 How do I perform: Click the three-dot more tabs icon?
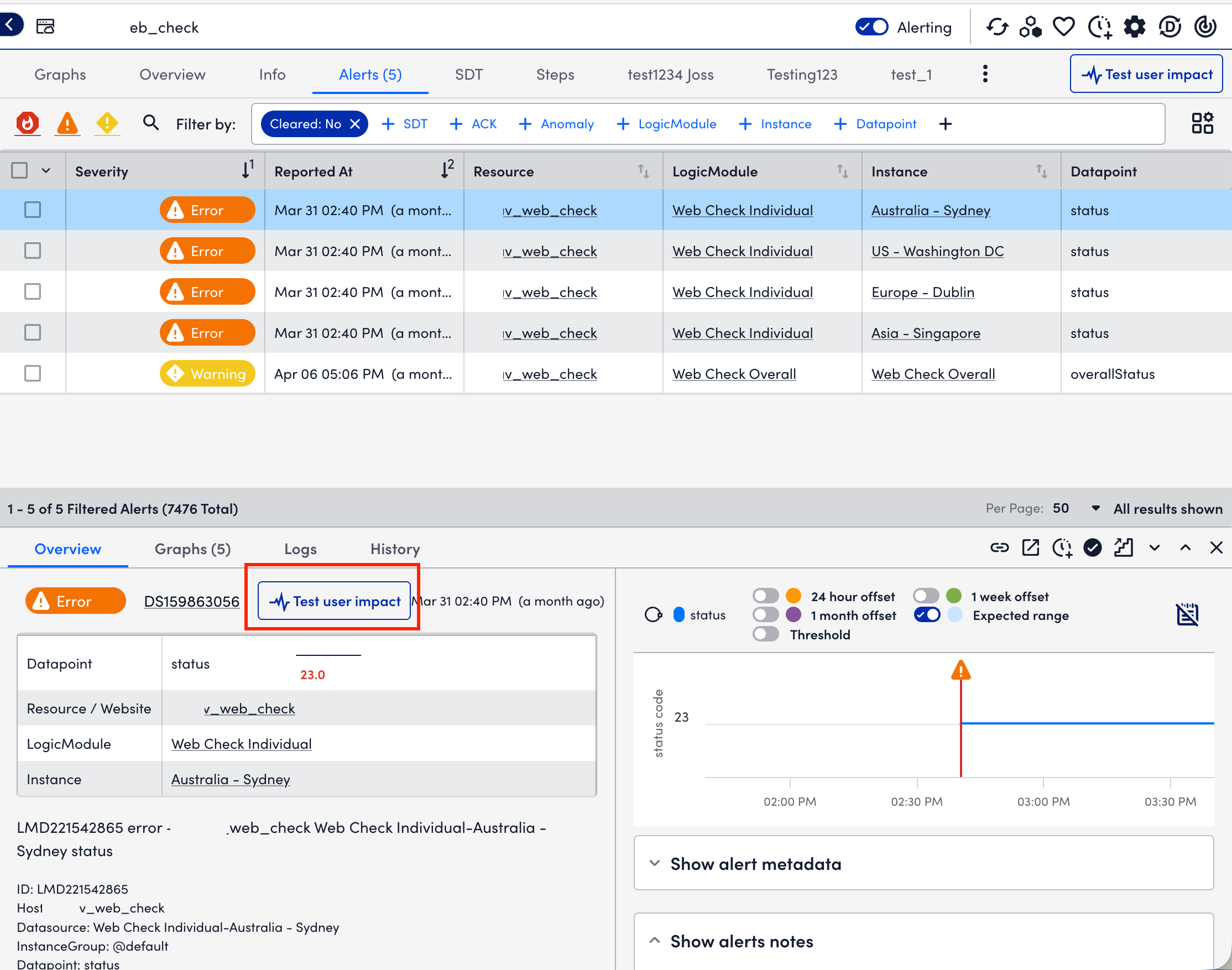tap(985, 74)
